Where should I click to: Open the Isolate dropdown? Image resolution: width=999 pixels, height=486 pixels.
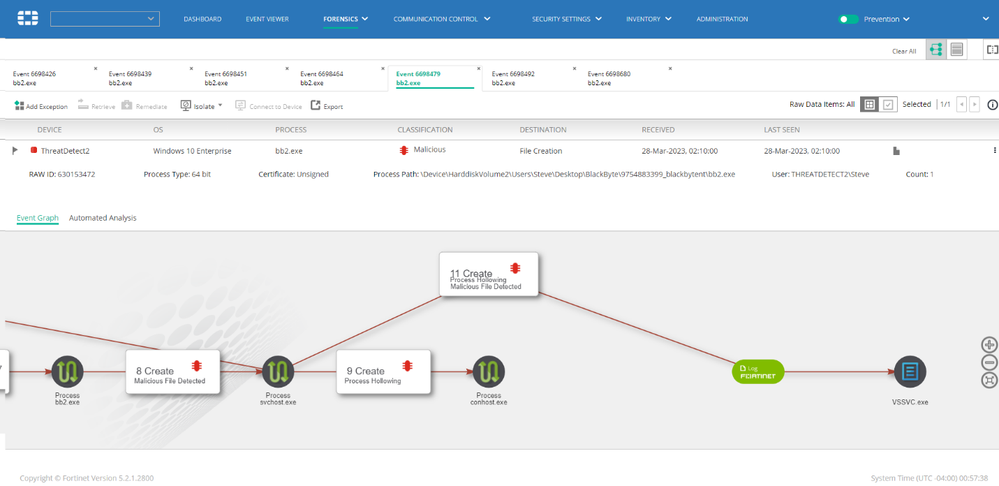(201, 106)
